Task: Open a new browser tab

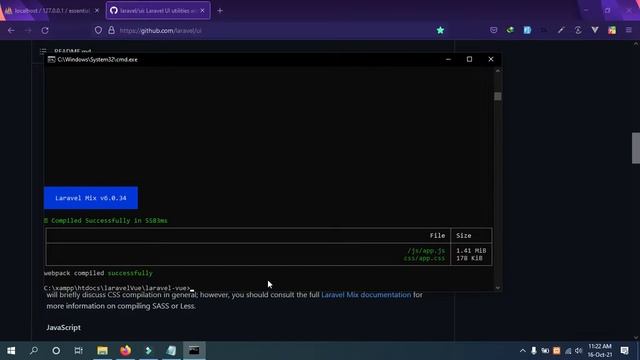Action: coord(220,11)
